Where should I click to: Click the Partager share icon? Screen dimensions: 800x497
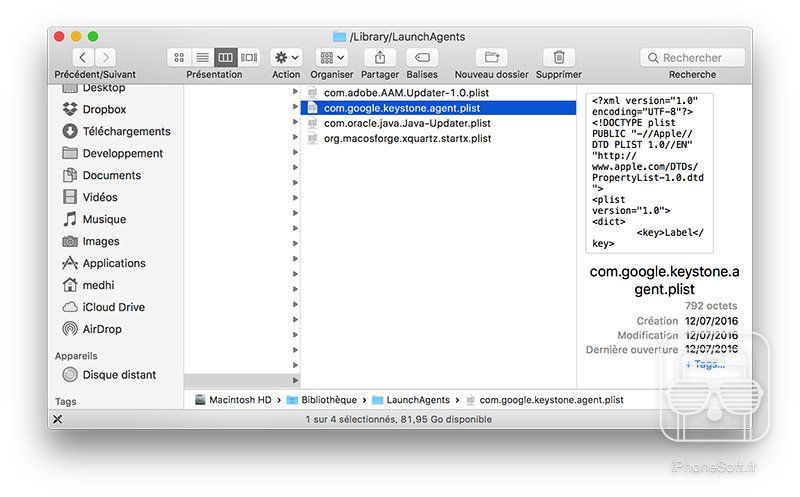click(380, 58)
